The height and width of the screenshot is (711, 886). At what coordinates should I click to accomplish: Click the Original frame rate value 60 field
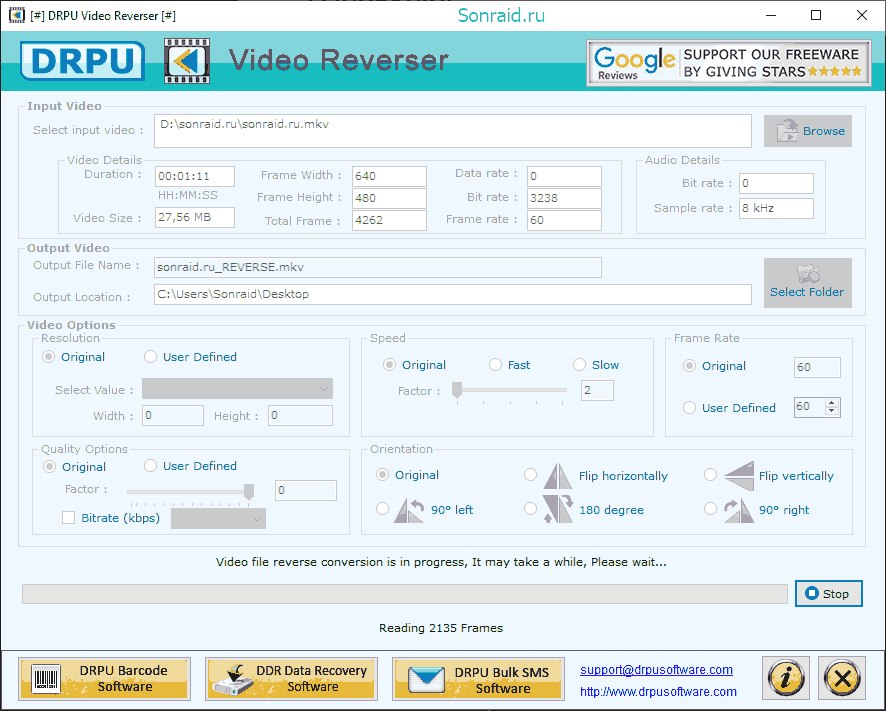[x=817, y=367]
